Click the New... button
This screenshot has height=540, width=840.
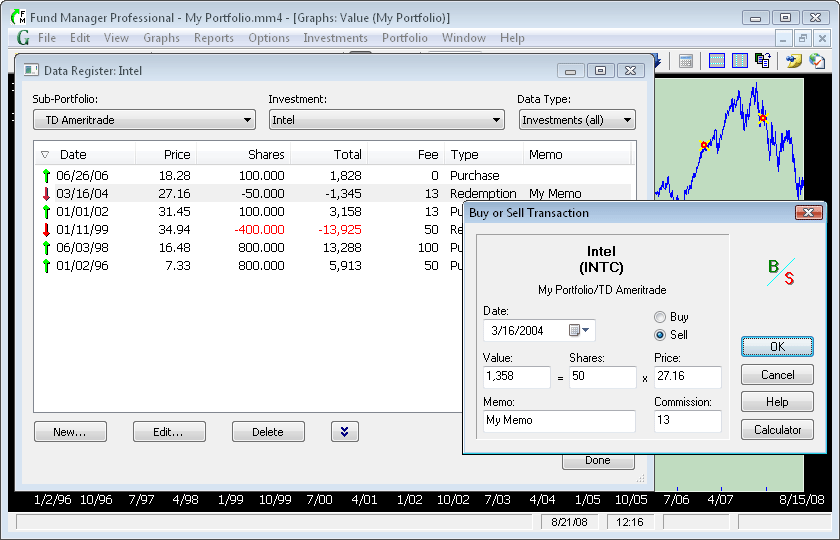pos(70,432)
